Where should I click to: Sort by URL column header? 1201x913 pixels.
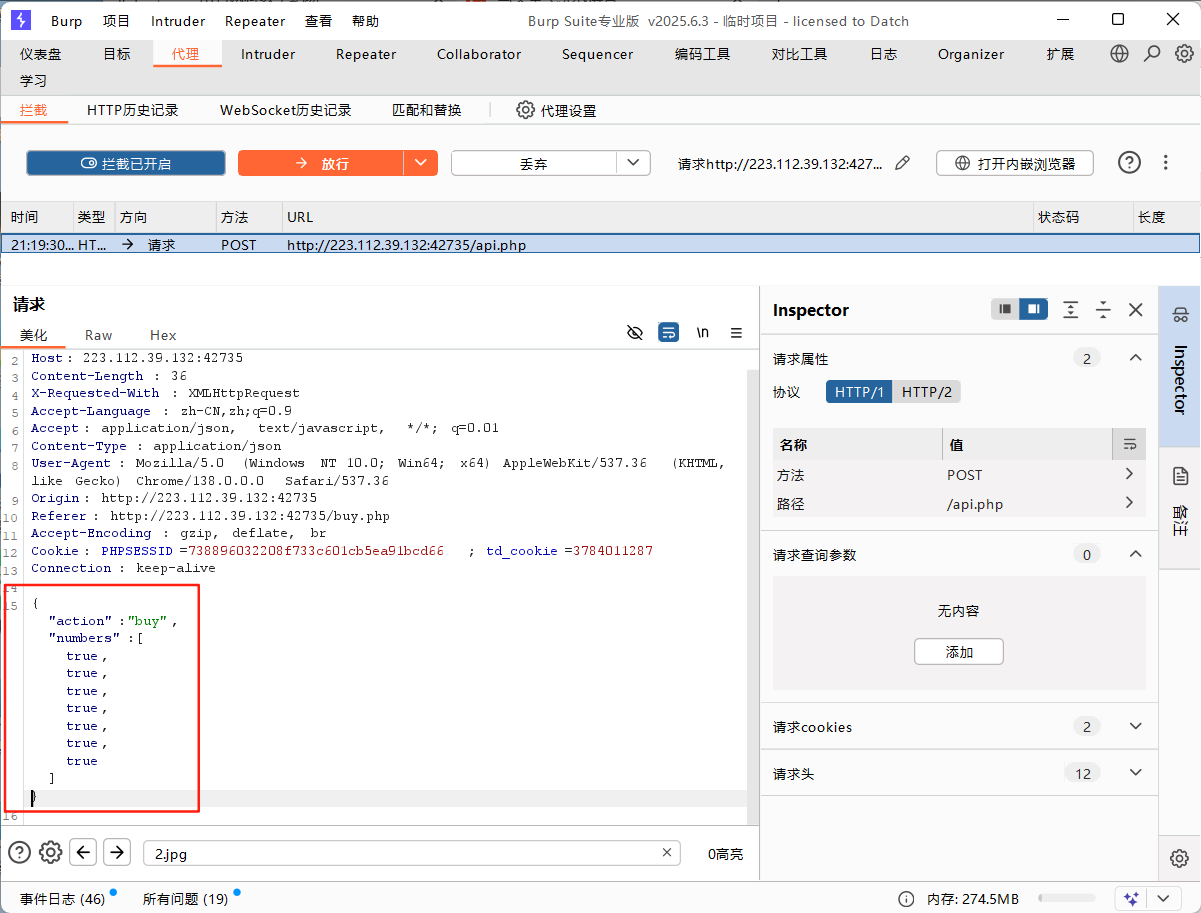coord(657,217)
